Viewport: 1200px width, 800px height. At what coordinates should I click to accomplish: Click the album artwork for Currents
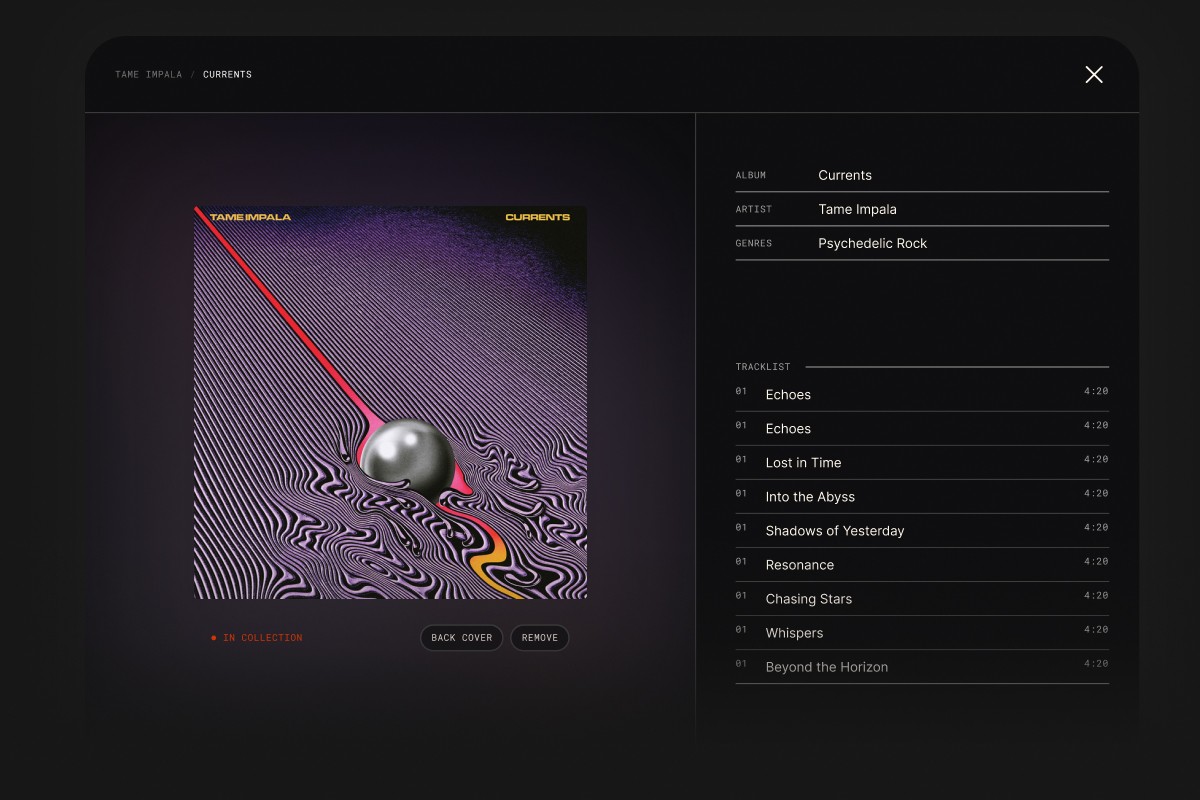(390, 400)
